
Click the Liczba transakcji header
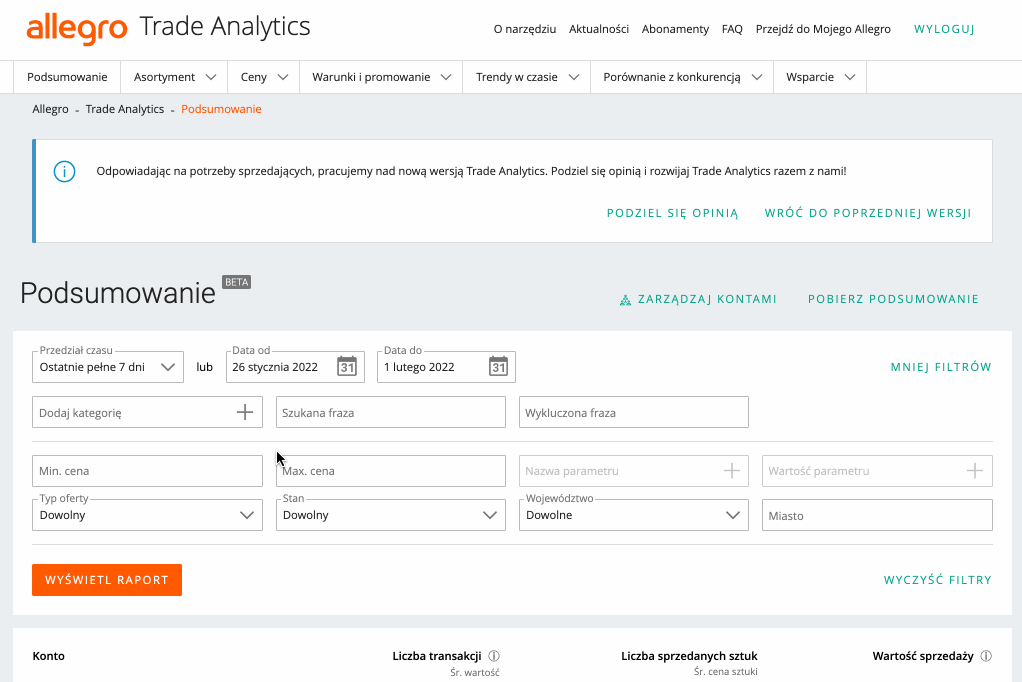[437, 656]
